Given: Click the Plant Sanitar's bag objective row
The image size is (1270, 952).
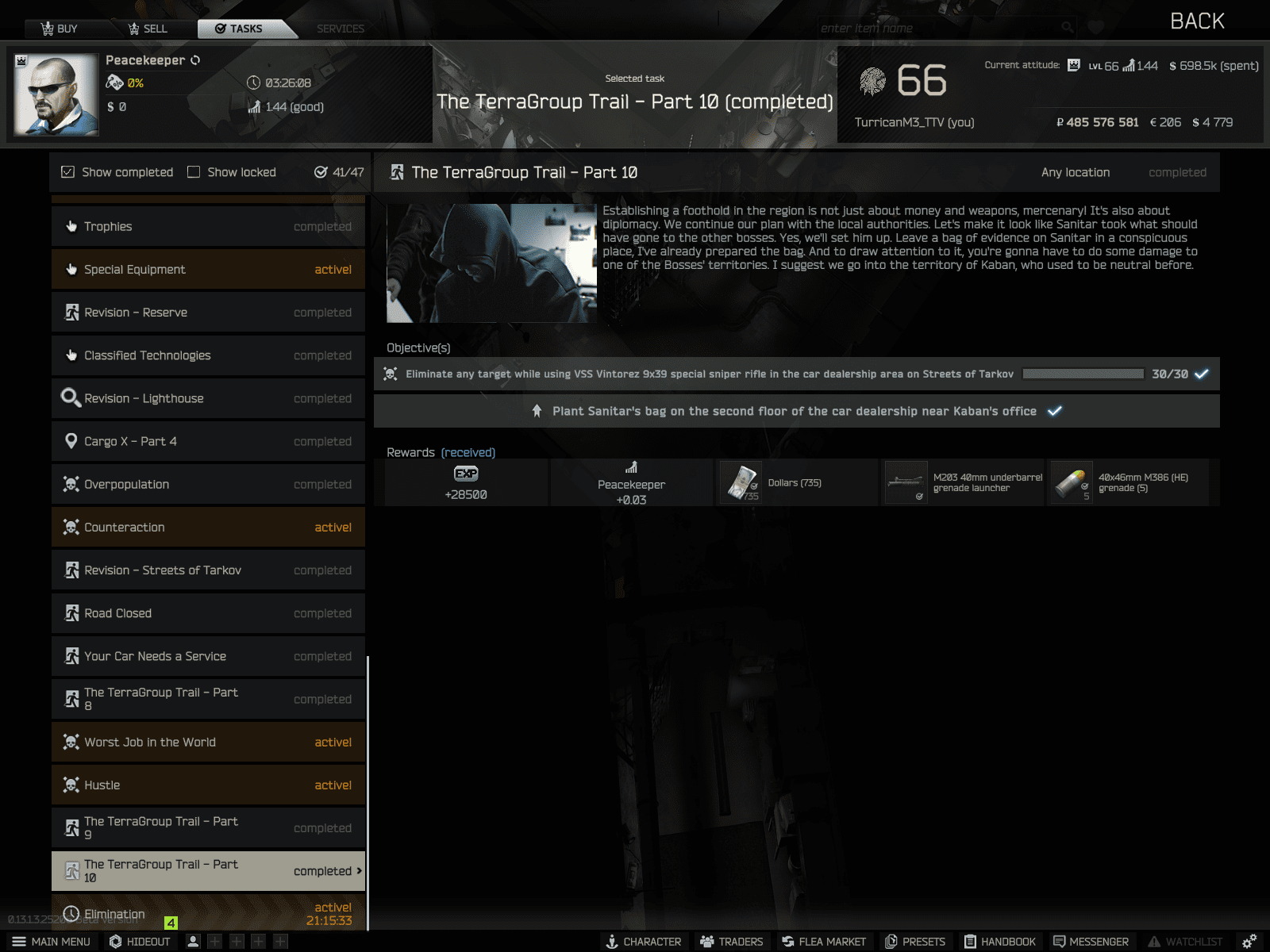Looking at the screenshot, I should [x=796, y=411].
